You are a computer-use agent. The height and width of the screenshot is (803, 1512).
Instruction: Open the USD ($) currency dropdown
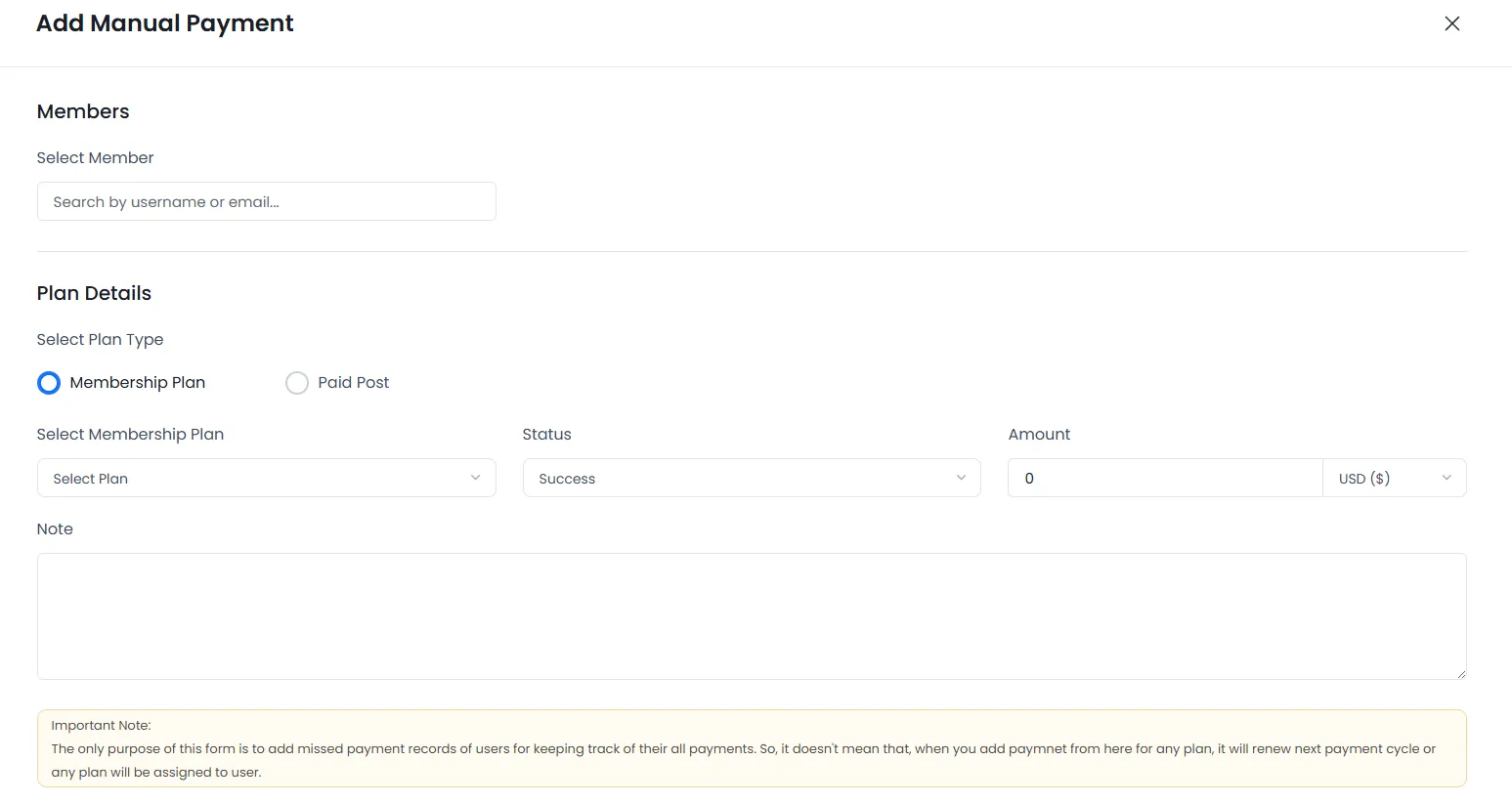(x=1395, y=478)
